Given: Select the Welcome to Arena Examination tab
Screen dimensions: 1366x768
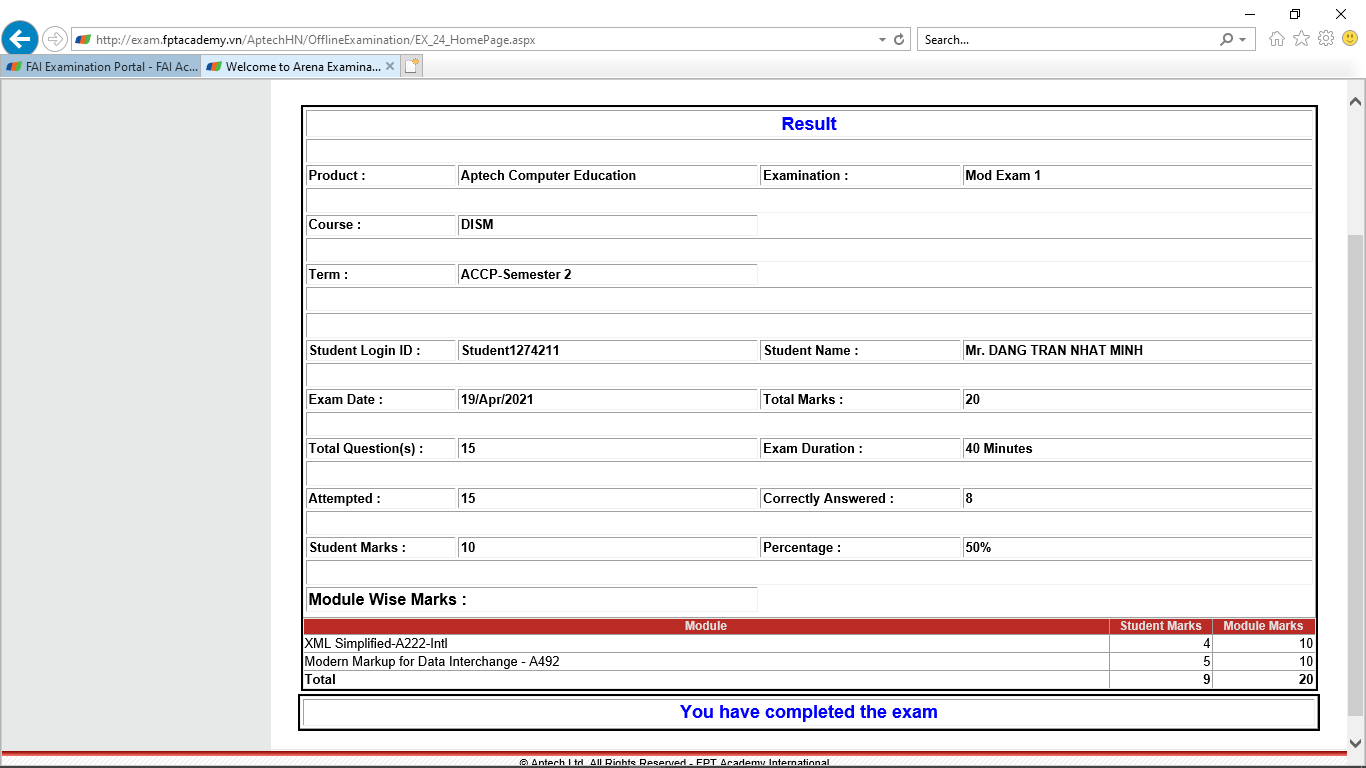Looking at the screenshot, I should pos(303,67).
